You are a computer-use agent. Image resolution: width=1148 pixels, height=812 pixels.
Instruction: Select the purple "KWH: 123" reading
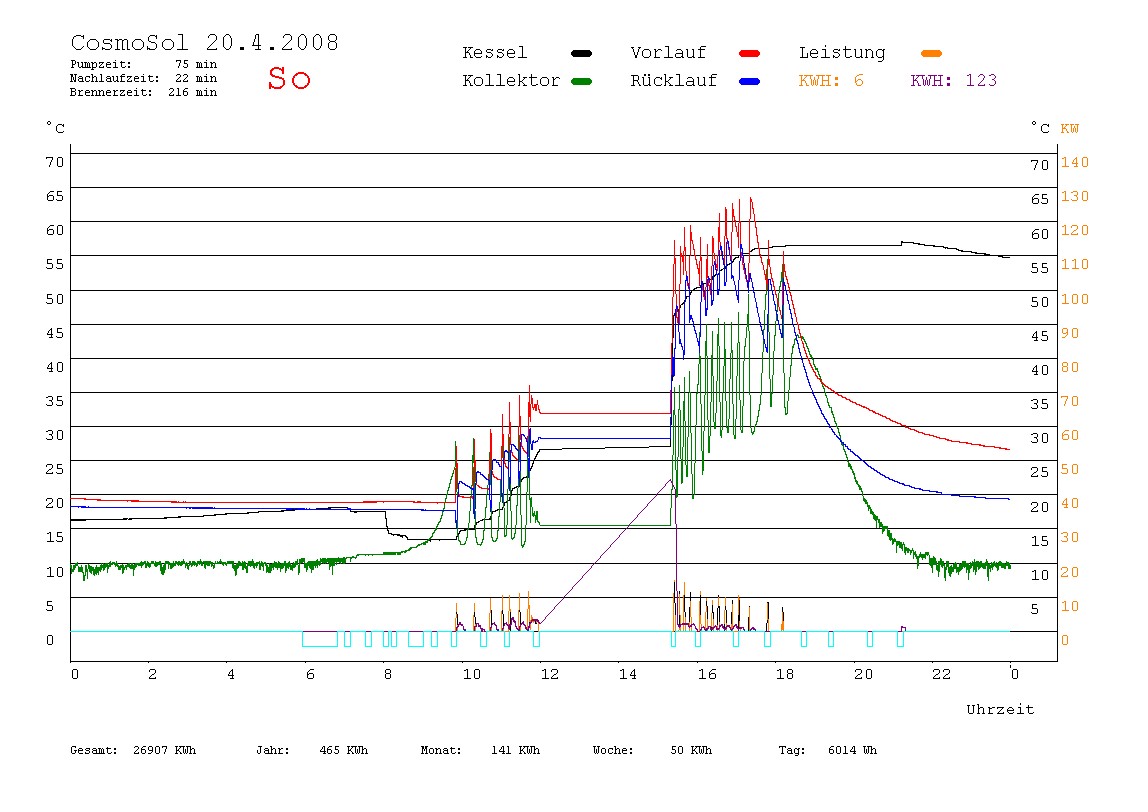954,81
